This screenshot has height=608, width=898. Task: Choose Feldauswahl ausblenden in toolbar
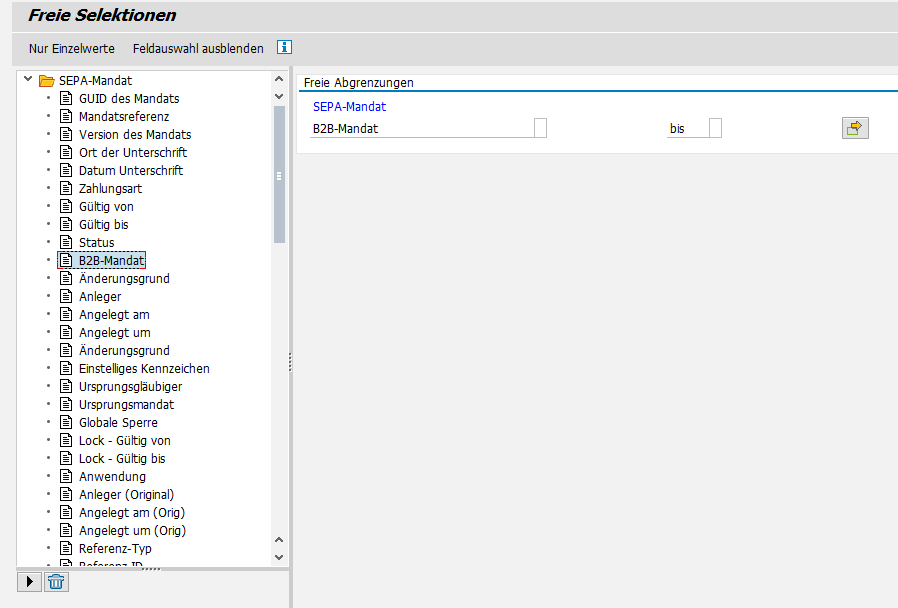[198, 48]
